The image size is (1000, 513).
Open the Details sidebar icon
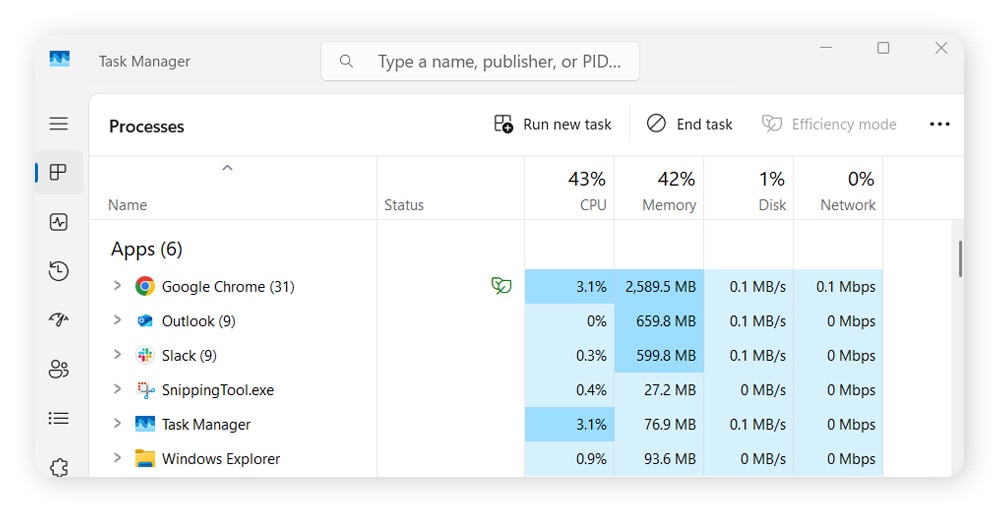pyautogui.click(x=59, y=418)
